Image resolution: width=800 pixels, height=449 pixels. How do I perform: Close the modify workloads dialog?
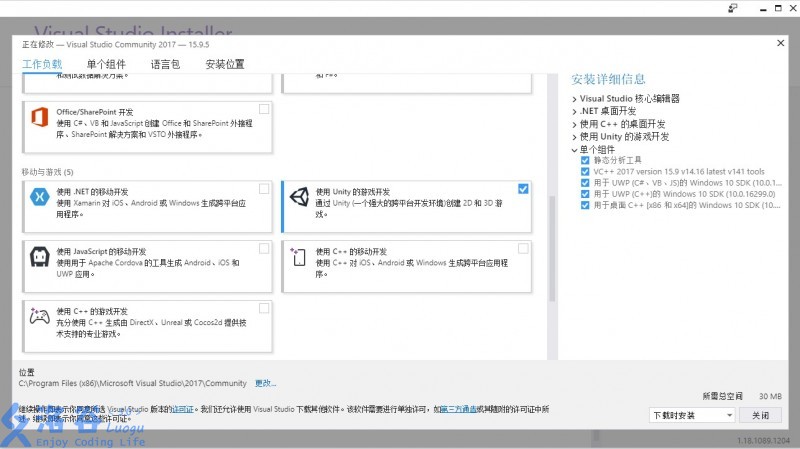tap(781, 43)
